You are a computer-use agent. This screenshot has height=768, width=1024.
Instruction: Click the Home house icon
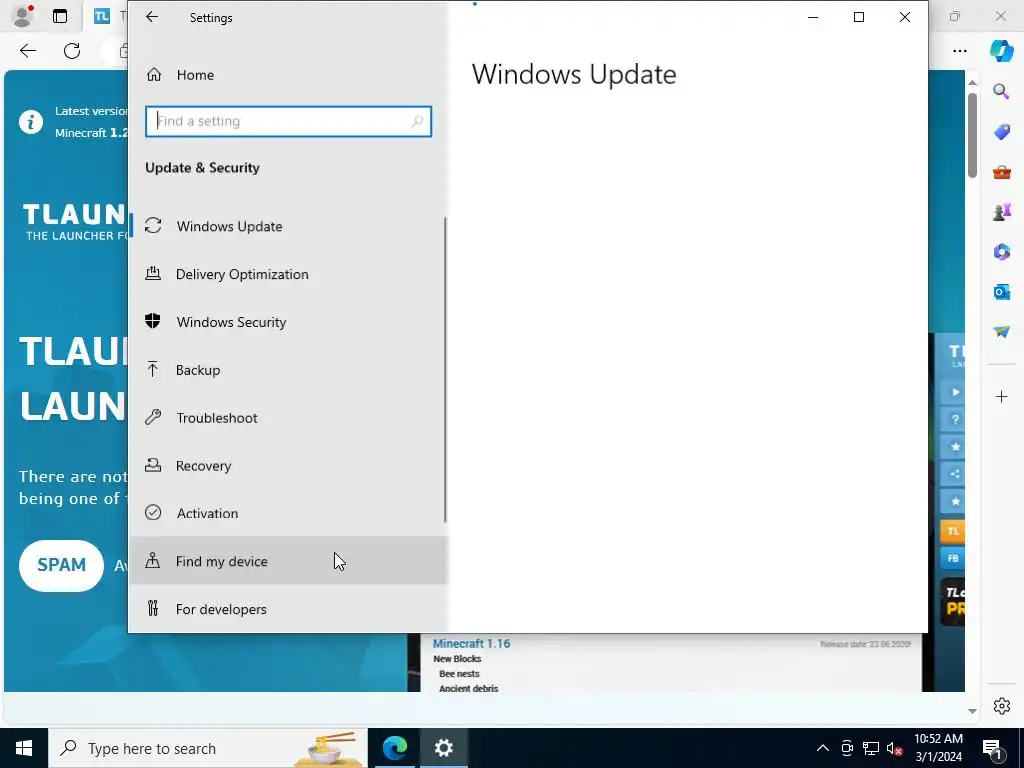pyautogui.click(x=153, y=74)
